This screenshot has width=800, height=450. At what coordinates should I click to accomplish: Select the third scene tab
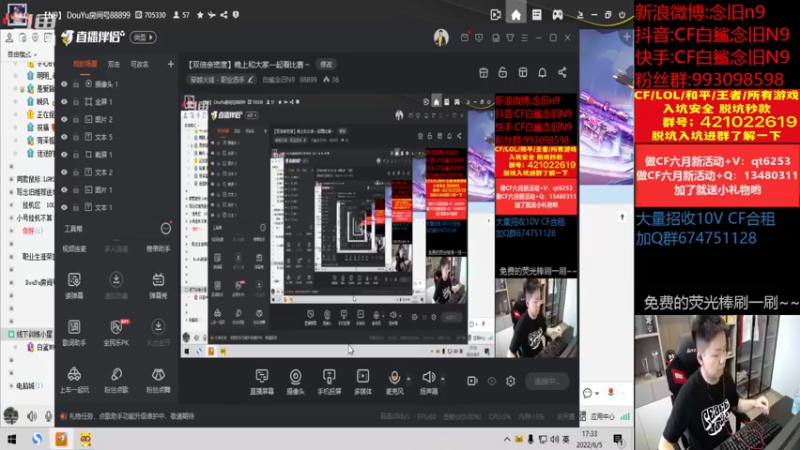pyautogui.click(x=139, y=64)
